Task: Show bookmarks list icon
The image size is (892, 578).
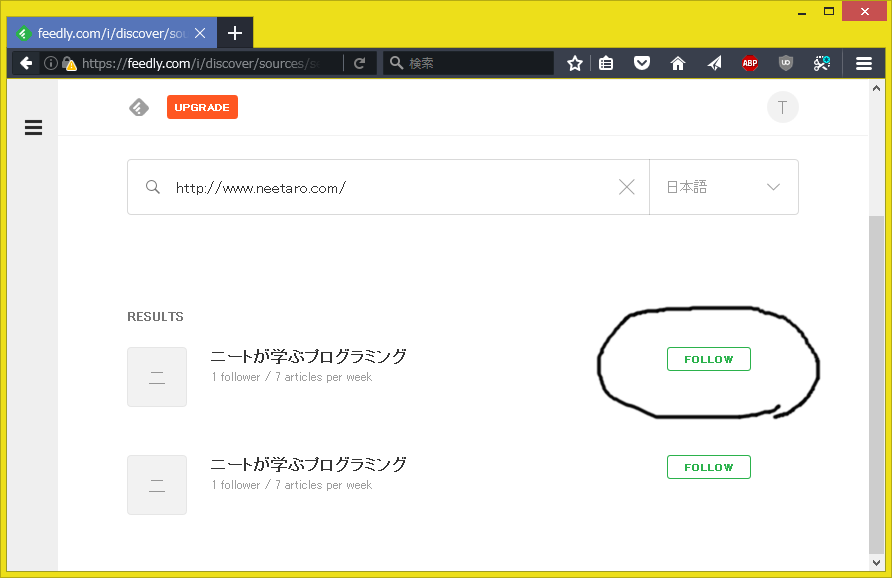Action: pyautogui.click(x=606, y=63)
